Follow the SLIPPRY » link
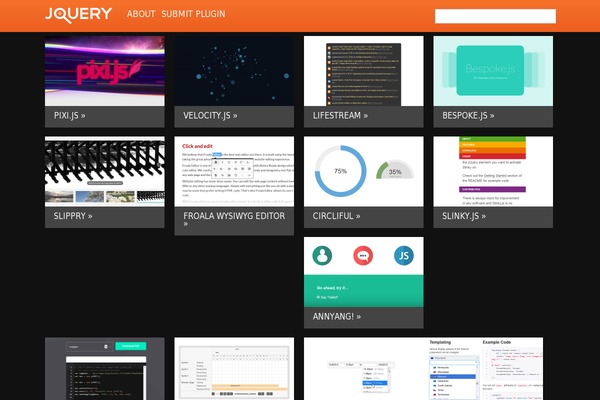 [x=73, y=216]
